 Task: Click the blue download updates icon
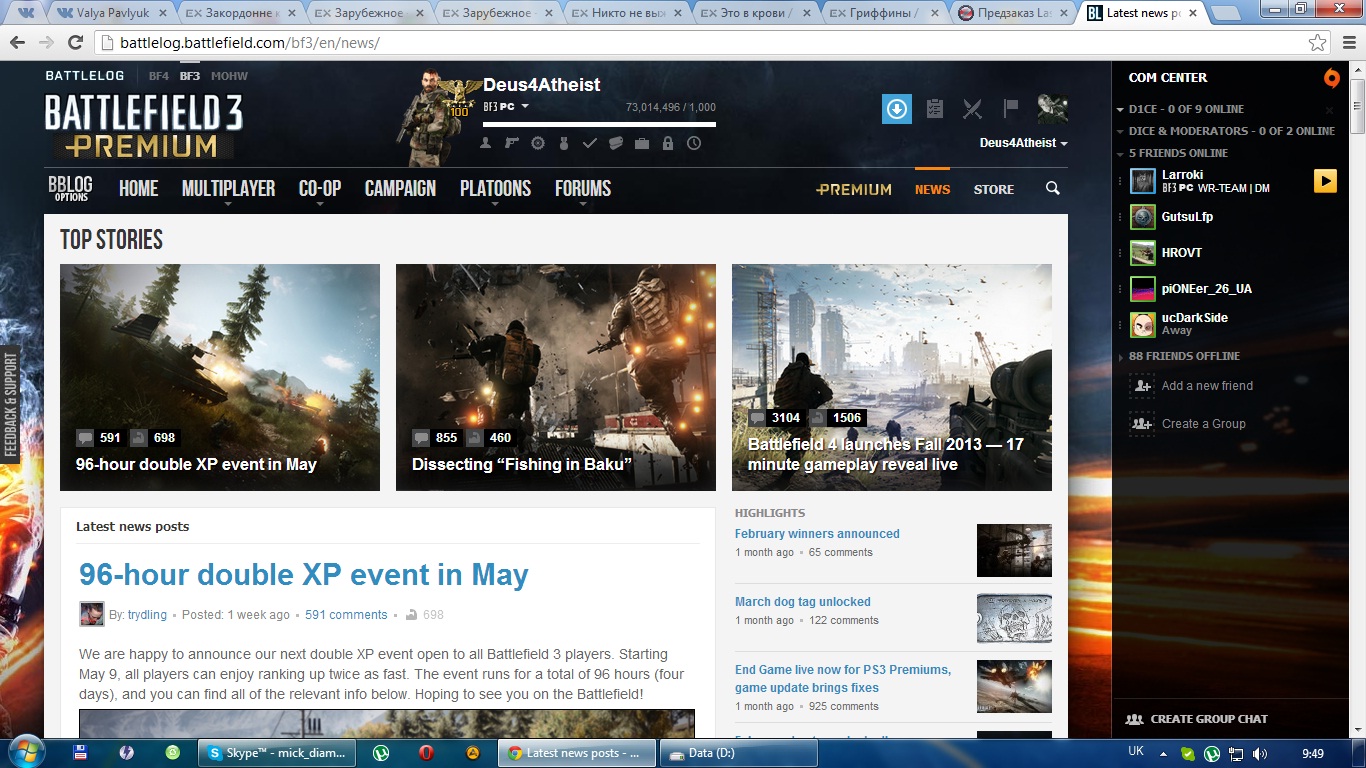[x=897, y=109]
